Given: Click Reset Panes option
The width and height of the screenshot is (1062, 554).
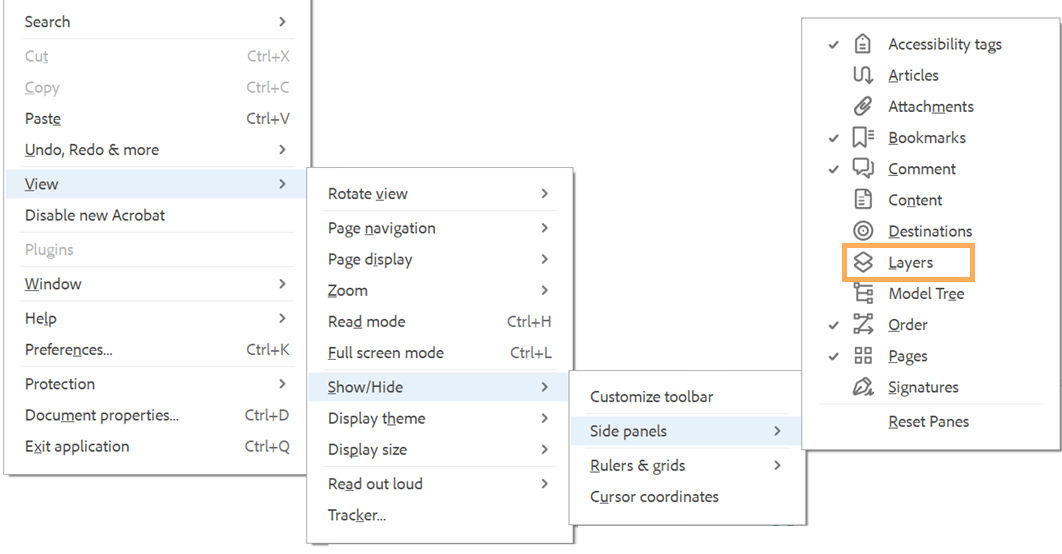Looking at the screenshot, I should click(x=929, y=421).
